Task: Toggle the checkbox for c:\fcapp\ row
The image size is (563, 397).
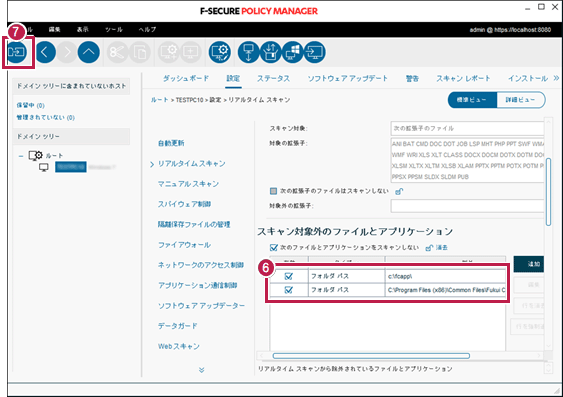Action: 288,276
